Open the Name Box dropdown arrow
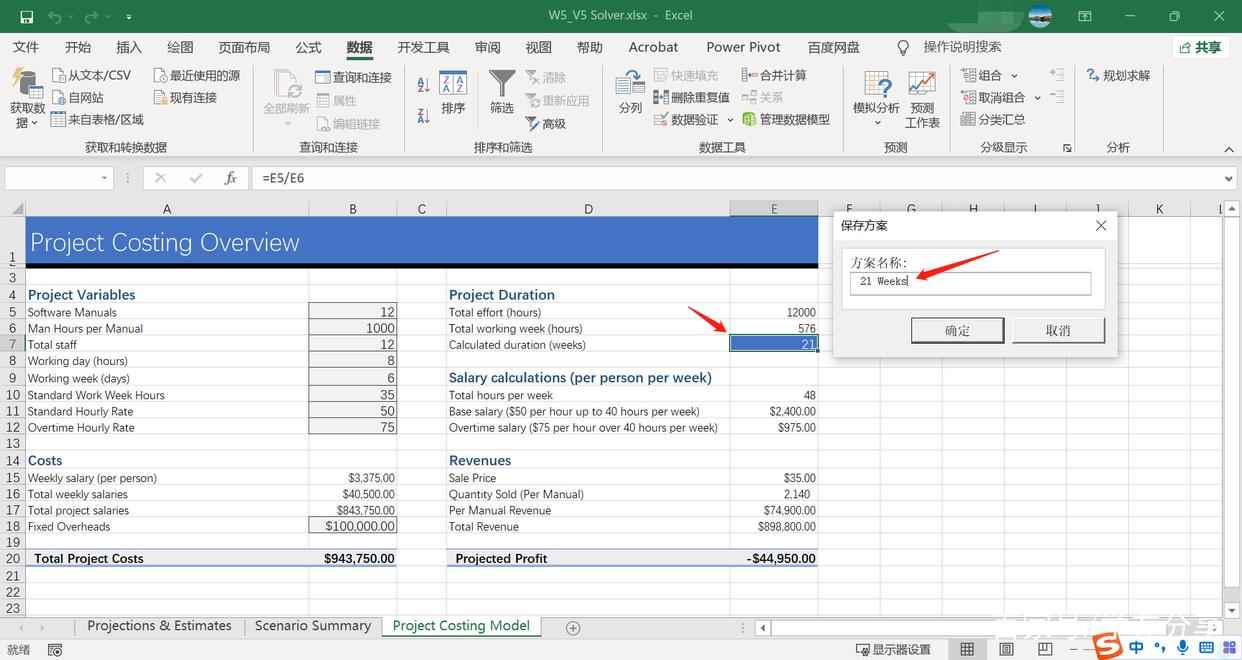The height and width of the screenshot is (660, 1242). [104, 178]
